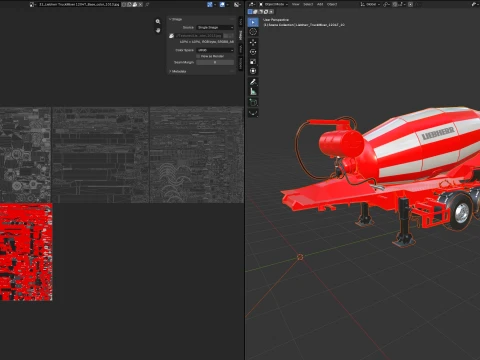This screenshot has width=480, height=360.
Task: Switch to the Tool sidebar tab
Action: [241, 22]
